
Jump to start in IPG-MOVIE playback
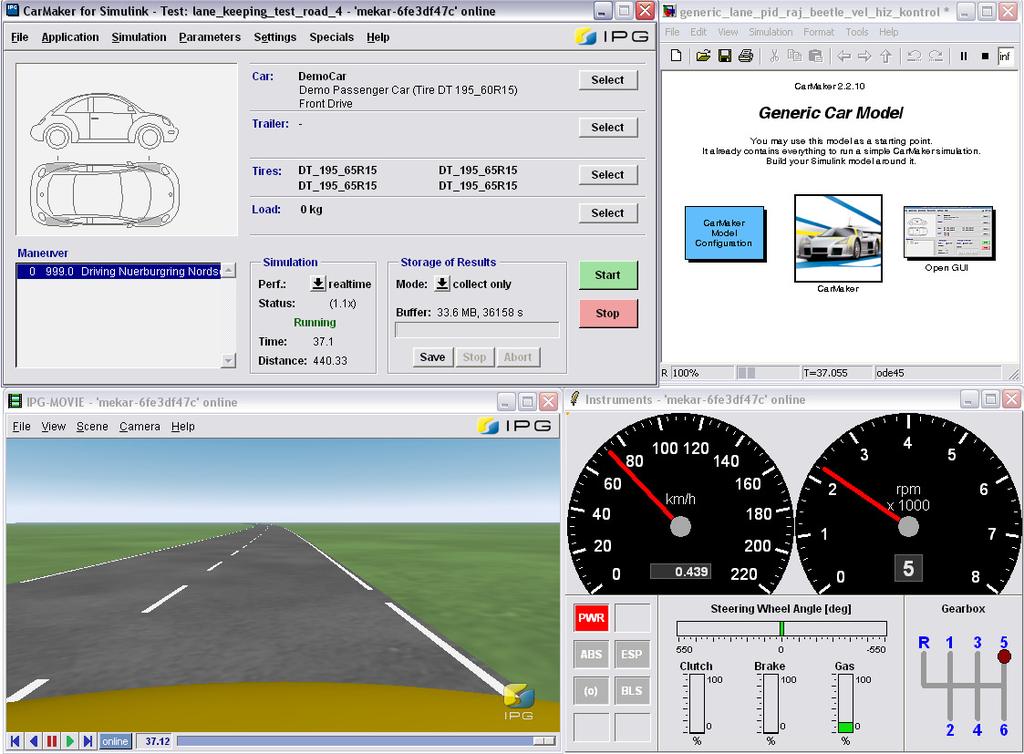coord(15,741)
